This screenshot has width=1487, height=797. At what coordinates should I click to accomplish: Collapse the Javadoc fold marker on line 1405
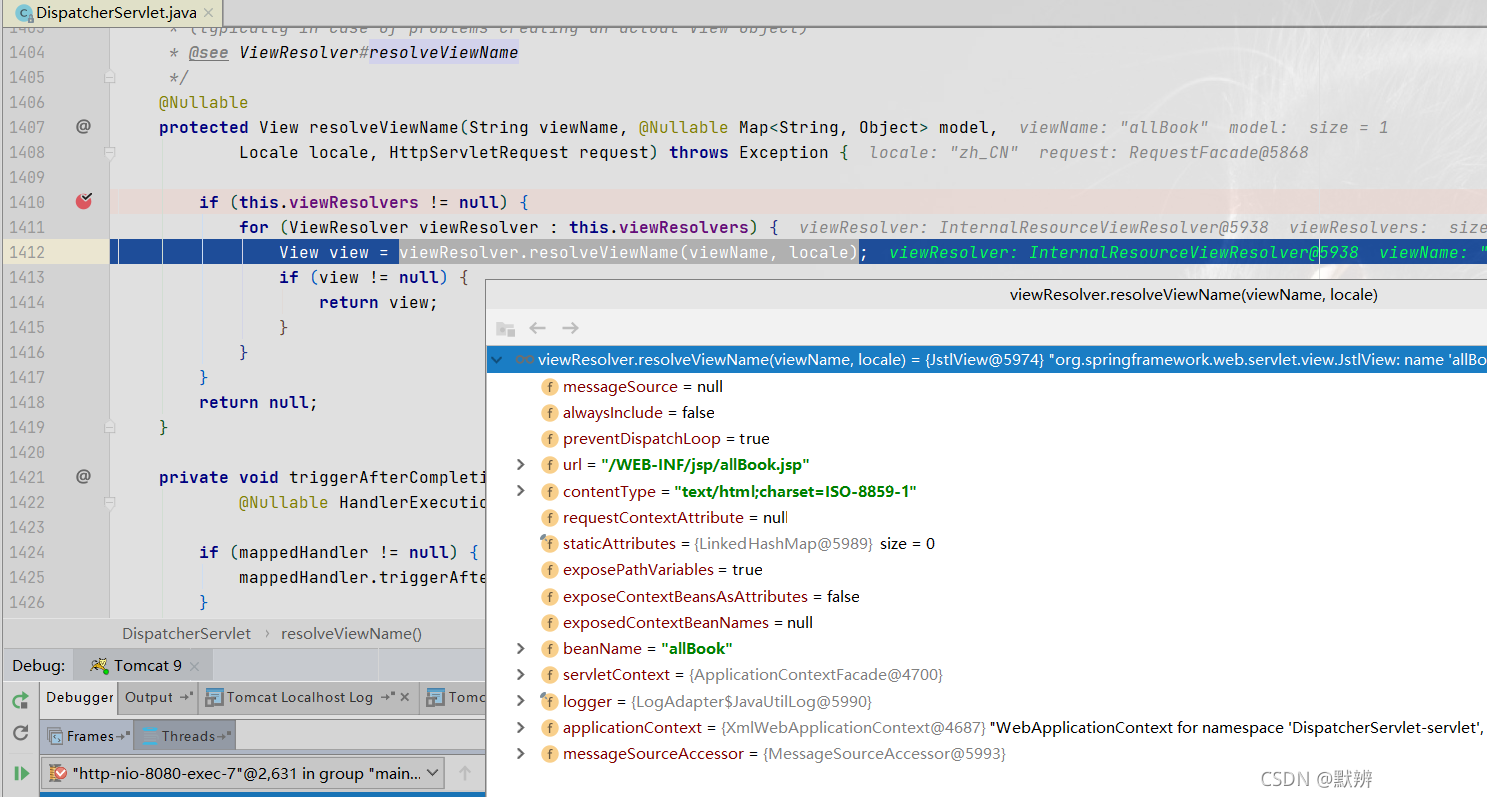[110, 77]
